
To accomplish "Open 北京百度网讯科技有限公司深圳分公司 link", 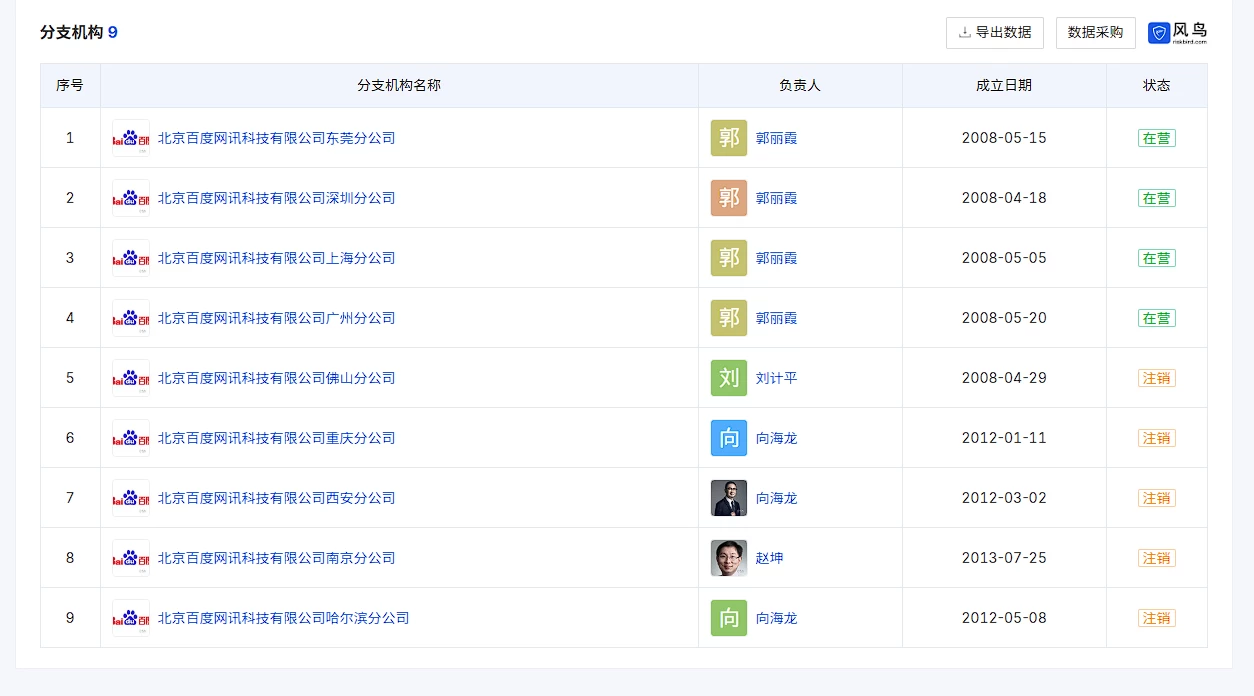I will click(x=276, y=198).
